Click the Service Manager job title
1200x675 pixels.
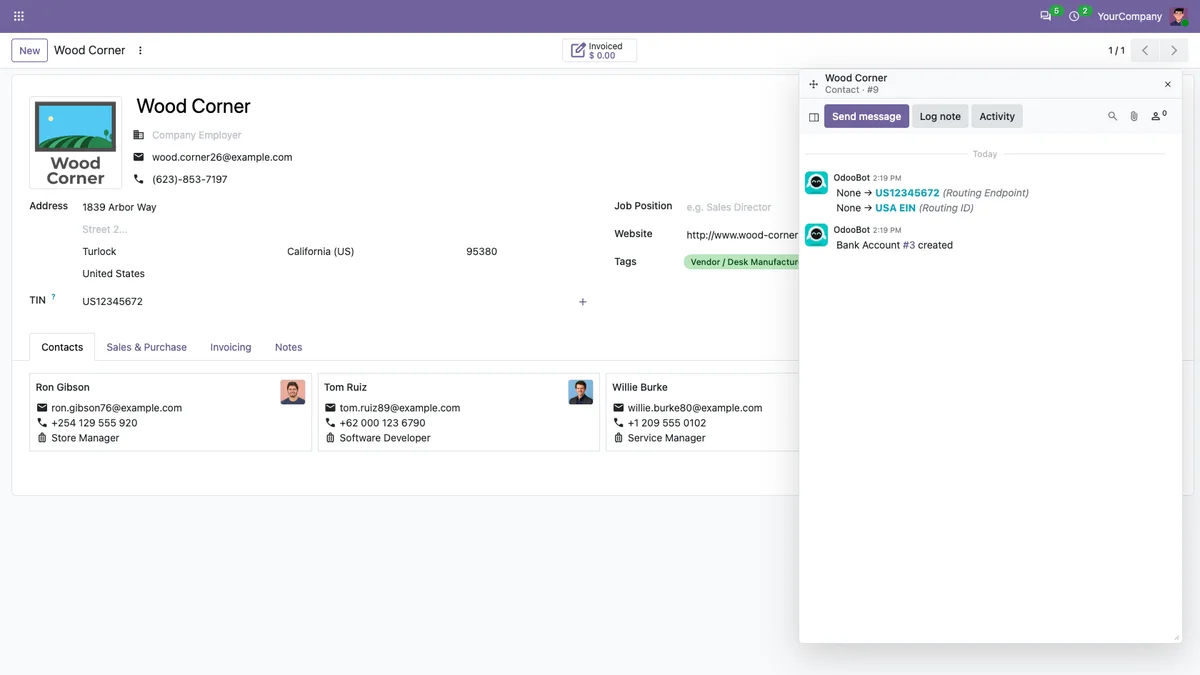[667, 438]
